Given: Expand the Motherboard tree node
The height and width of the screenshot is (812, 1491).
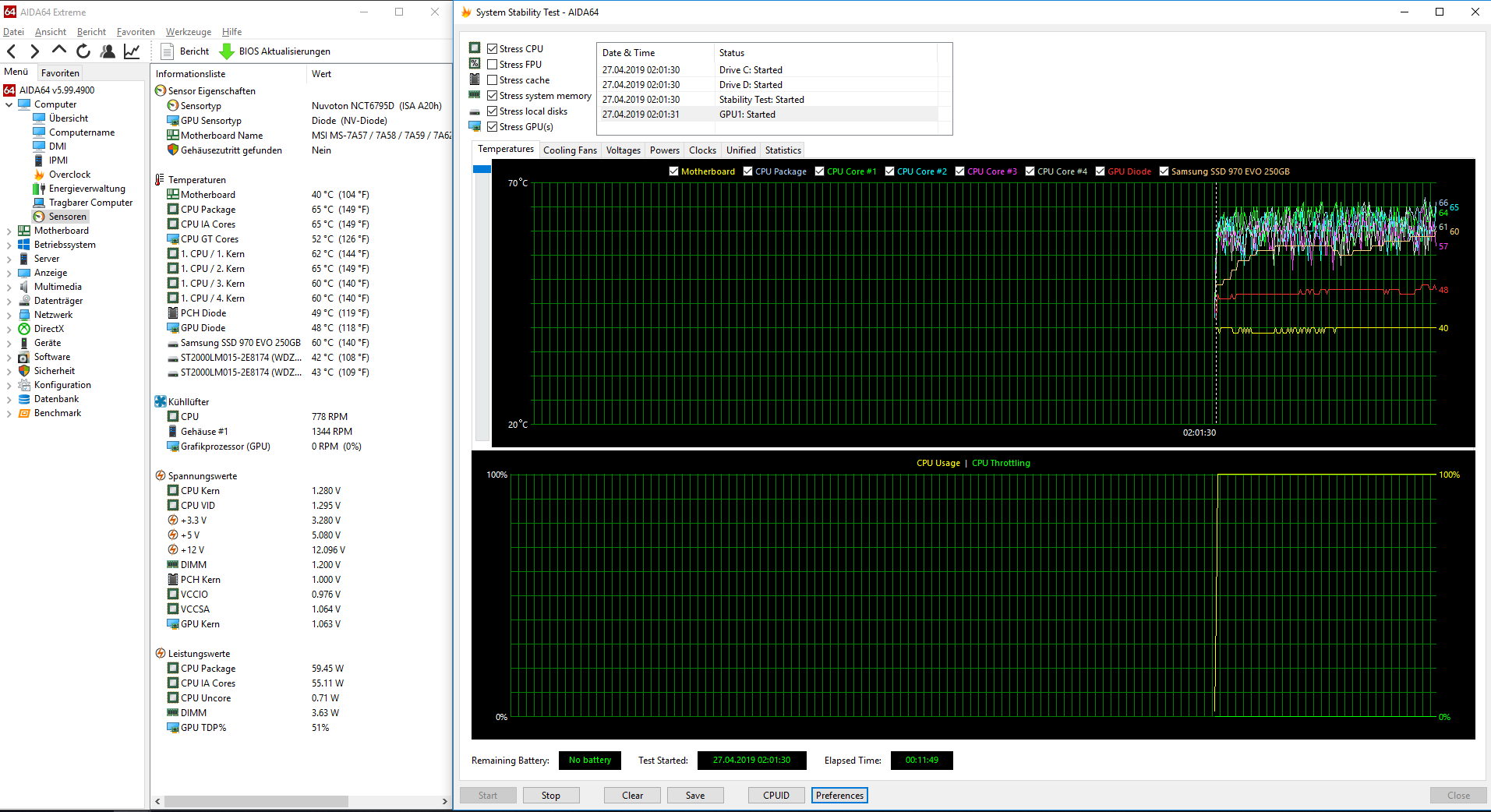Looking at the screenshot, I should pos(9,231).
